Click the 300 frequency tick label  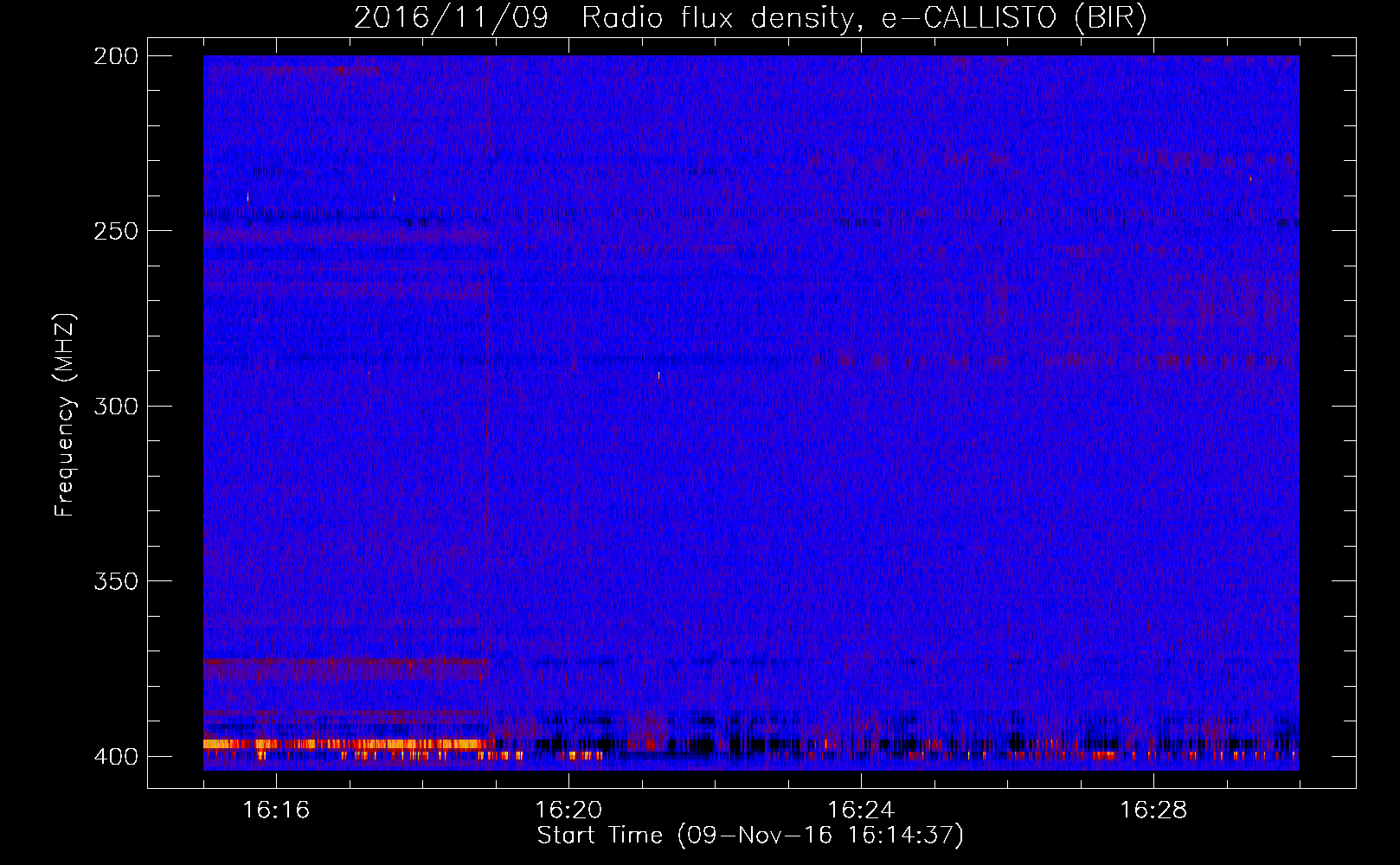[116, 406]
